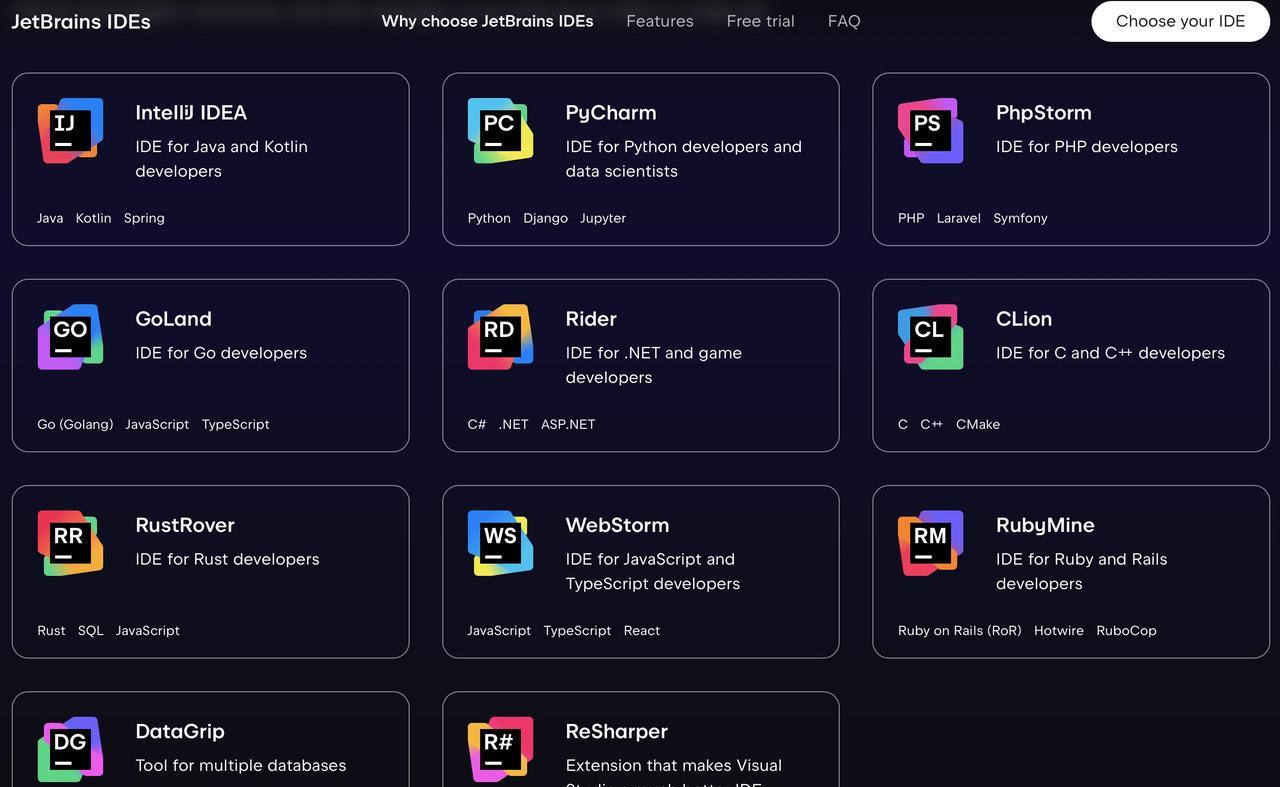
Task: Jump to the FAQ nav item
Action: point(844,21)
